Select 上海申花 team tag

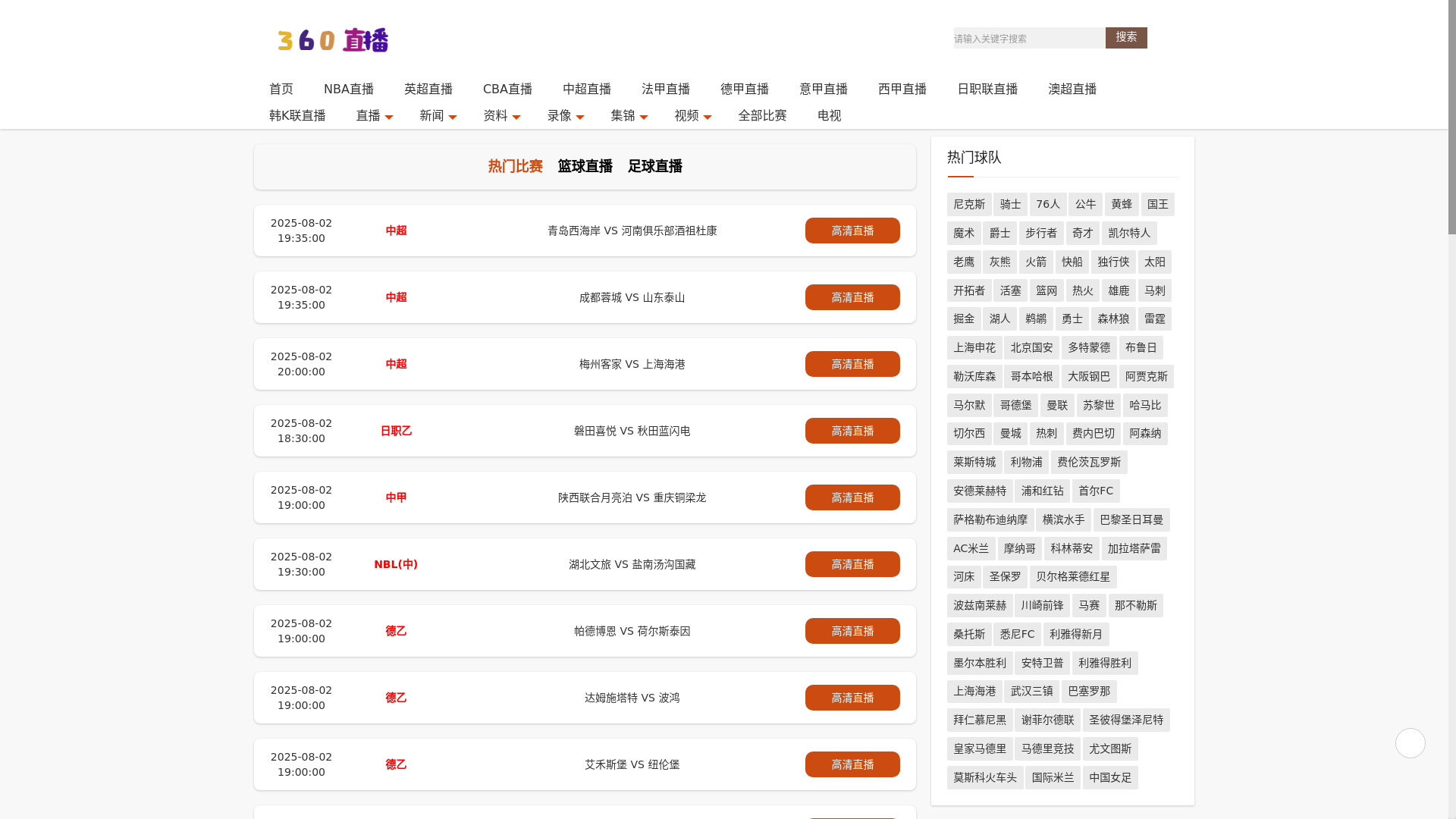pos(974,347)
